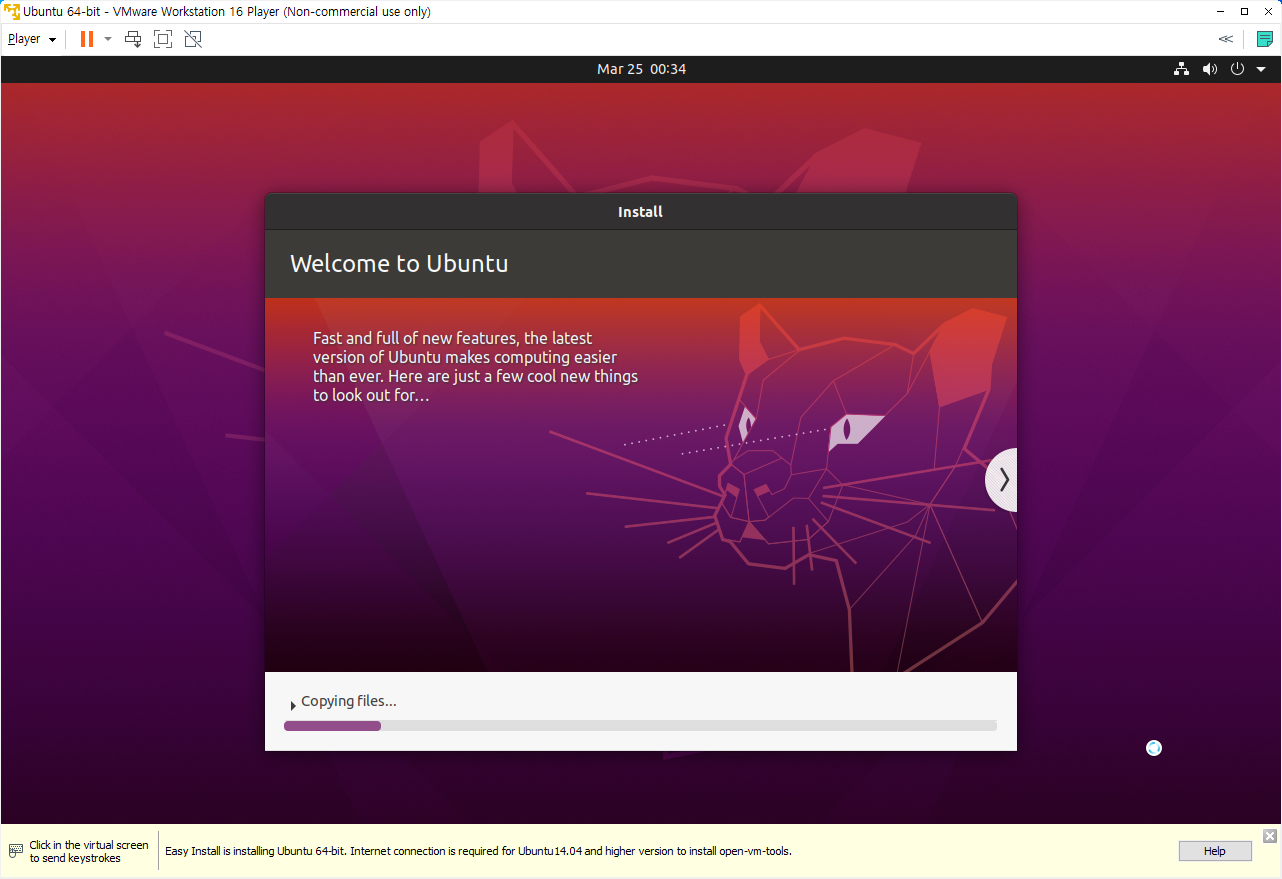Click the Fast and full of features text
Viewport: 1282px width, 879px height.
tap(475, 367)
